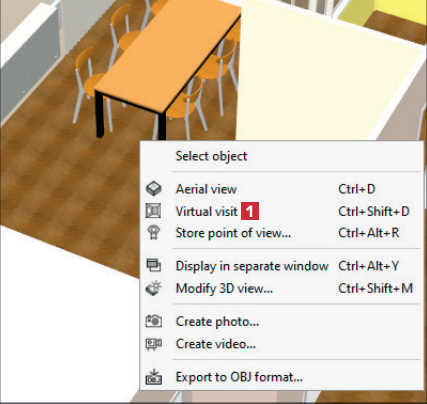Image resolution: width=427 pixels, height=404 pixels.
Task: Click the Create video camcorder icon
Action: click(154, 344)
